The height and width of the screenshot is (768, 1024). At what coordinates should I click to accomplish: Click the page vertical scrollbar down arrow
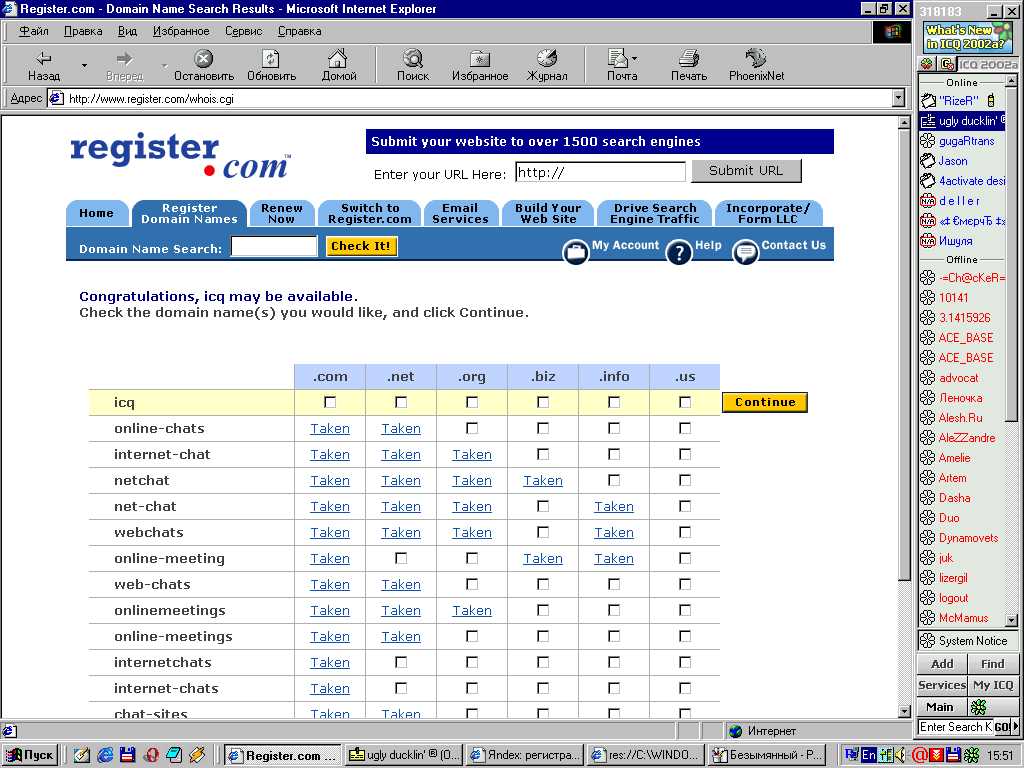(904, 712)
